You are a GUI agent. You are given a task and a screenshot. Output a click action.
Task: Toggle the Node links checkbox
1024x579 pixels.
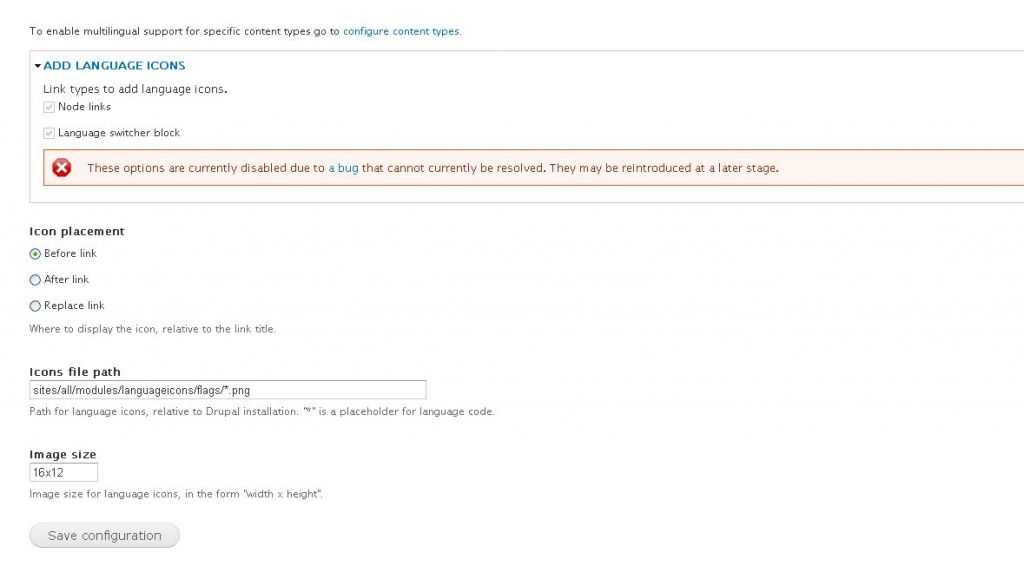[x=49, y=107]
